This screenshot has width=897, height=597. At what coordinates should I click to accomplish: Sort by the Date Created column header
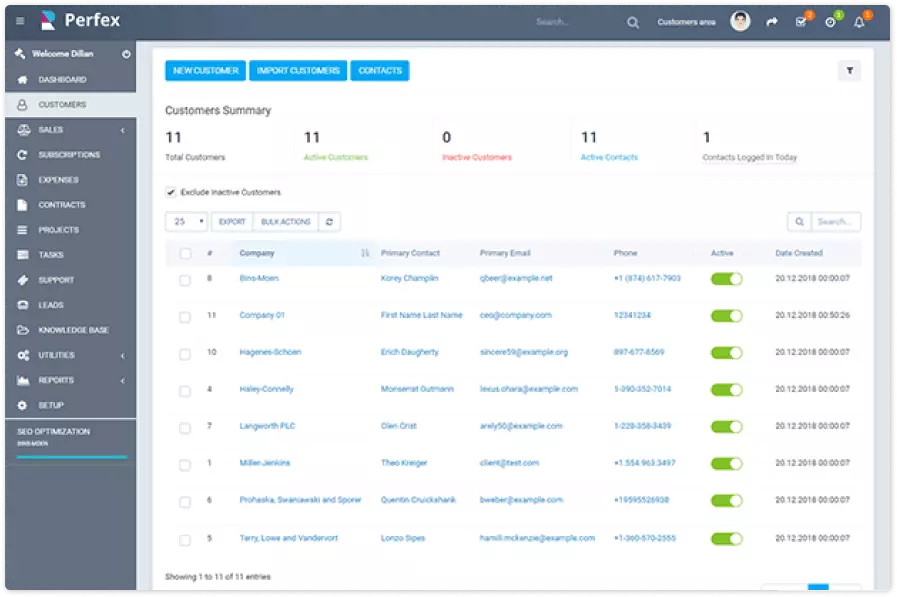pyautogui.click(x=799, y=253)
